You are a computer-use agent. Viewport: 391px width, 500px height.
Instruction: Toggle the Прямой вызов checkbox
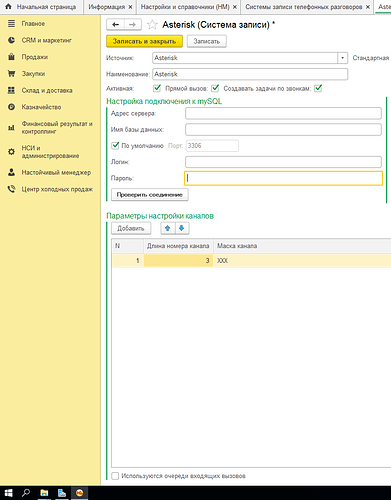click(x=215, y=88)
